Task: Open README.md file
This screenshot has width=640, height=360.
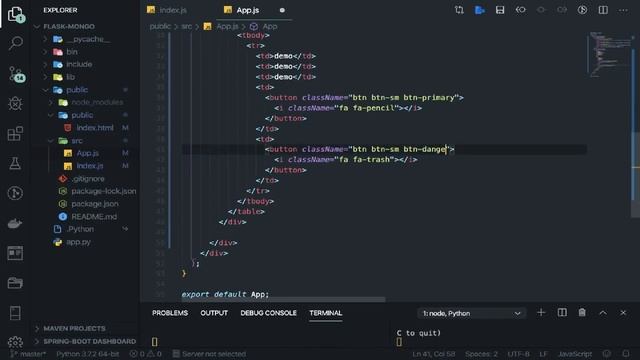Action: [94, 217]
